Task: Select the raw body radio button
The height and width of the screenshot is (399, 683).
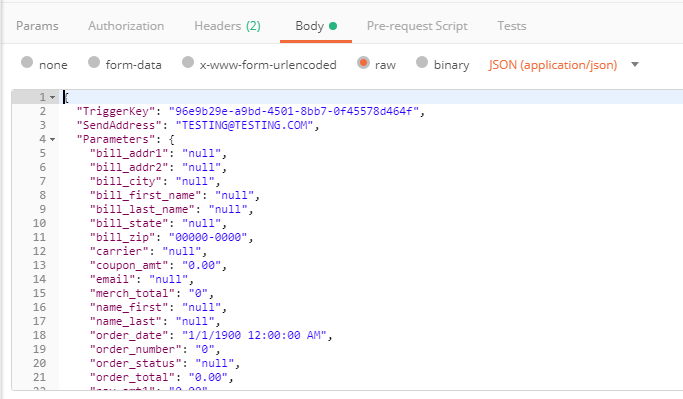Action: pyautogui.click(x=363, y=63)
